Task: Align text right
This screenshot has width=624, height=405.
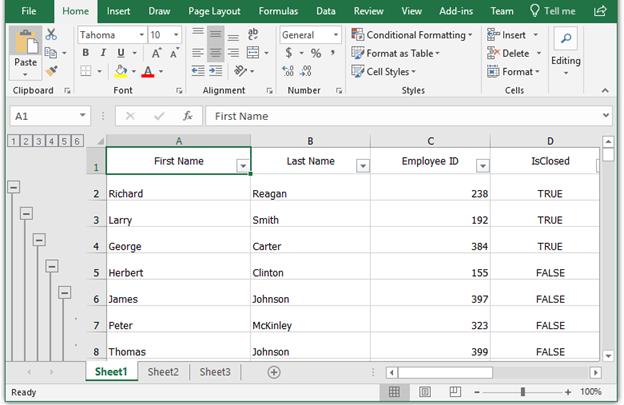Action: tap(233, 53)
